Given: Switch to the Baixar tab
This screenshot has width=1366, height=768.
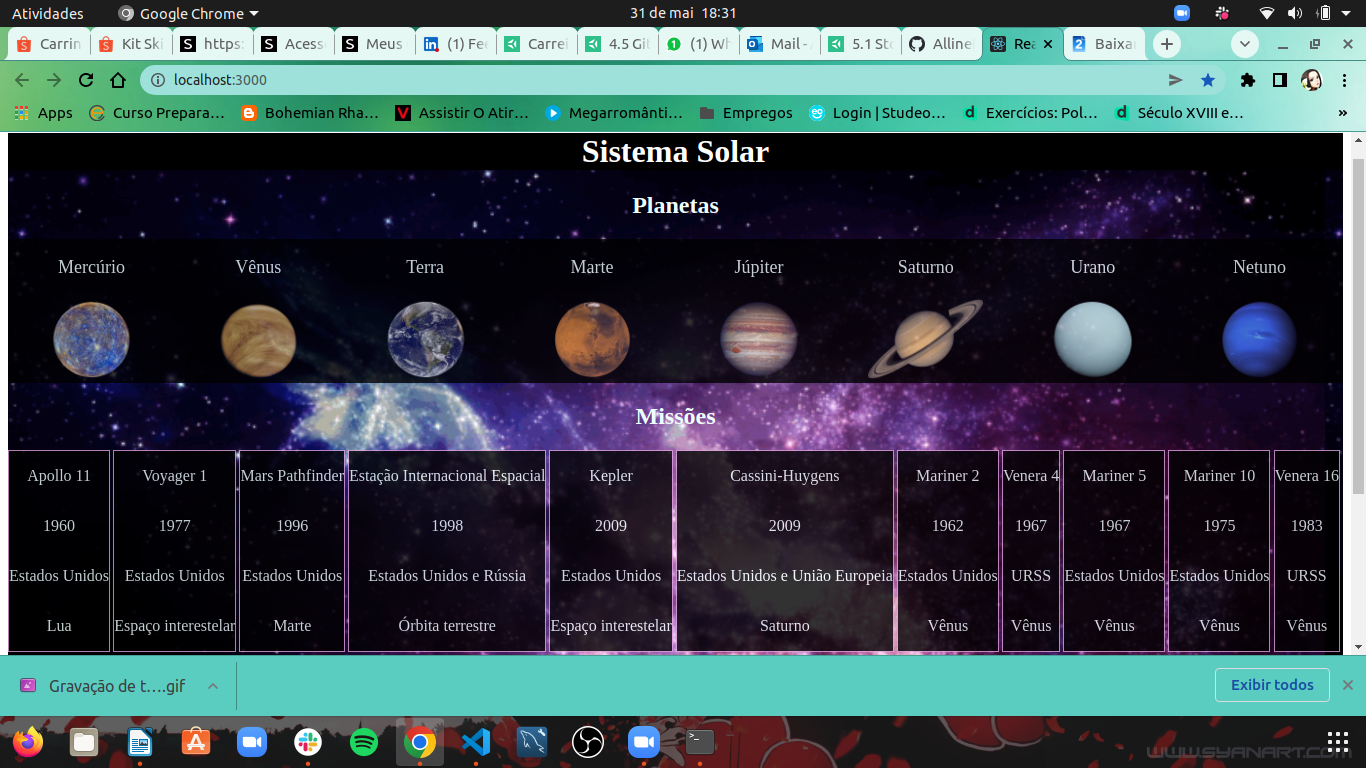Looking at the screenshot, I should tap(1103, 44).
